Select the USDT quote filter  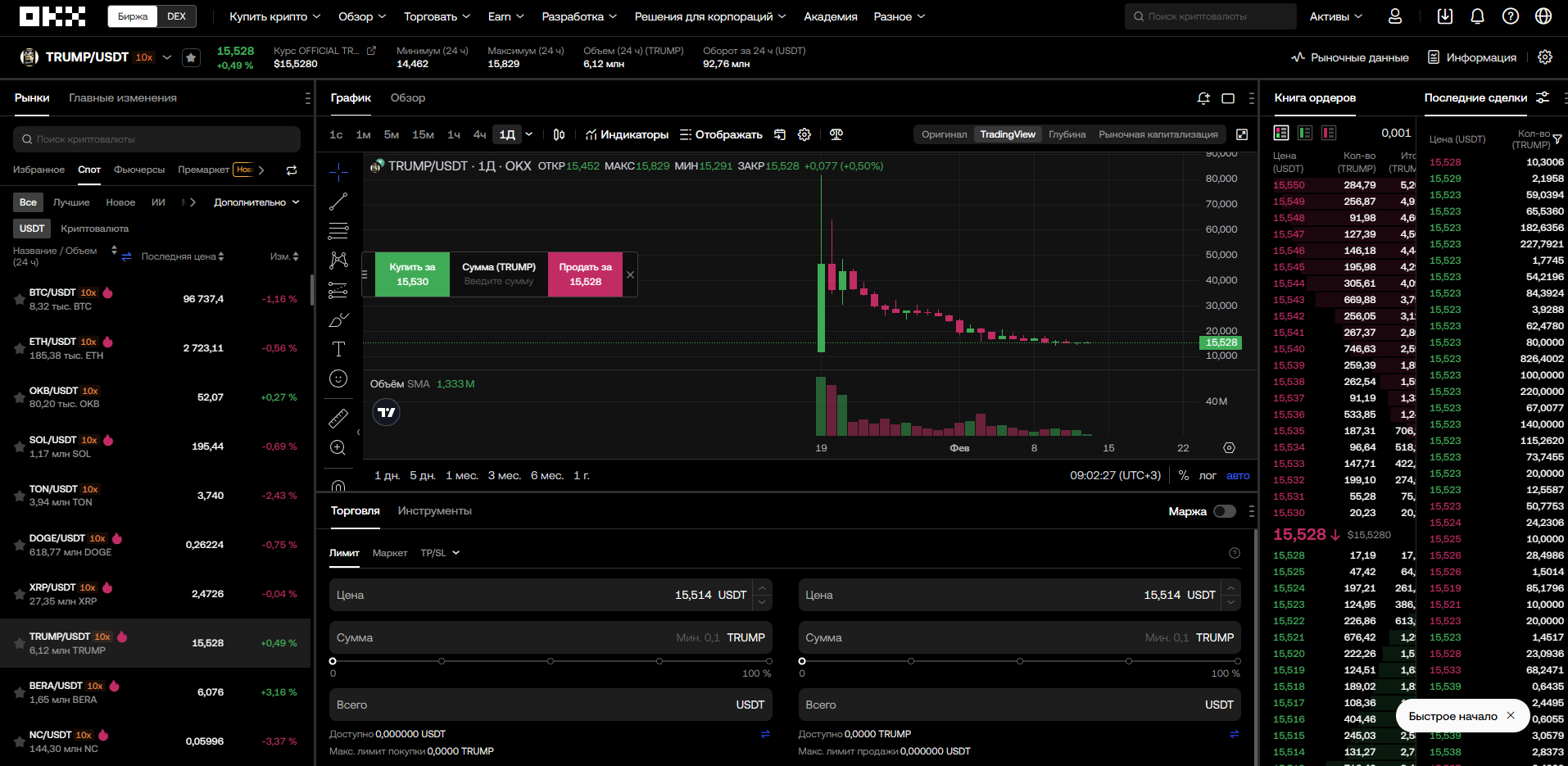point(32,229)
